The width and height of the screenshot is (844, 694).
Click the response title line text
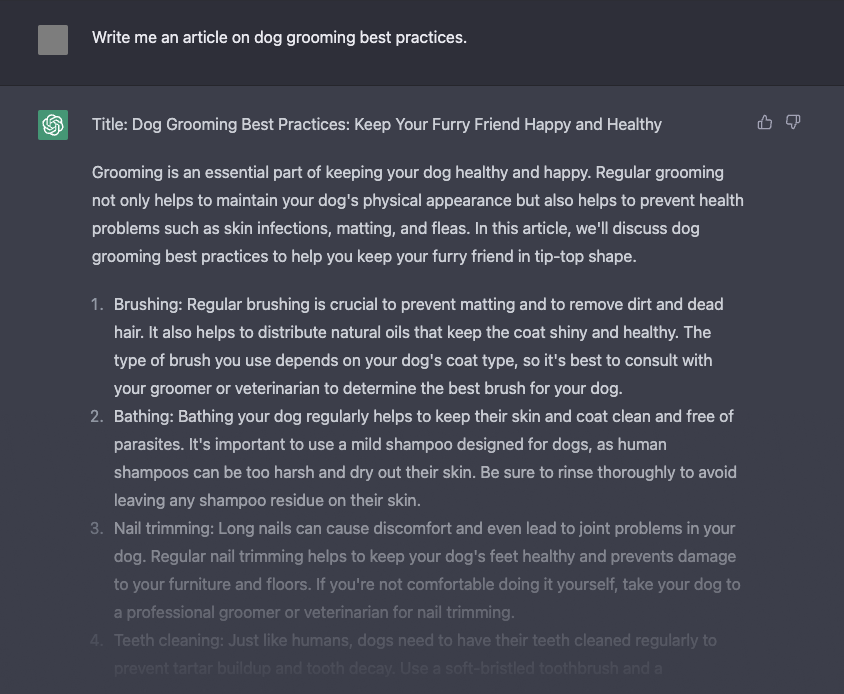tap(377, 124)
